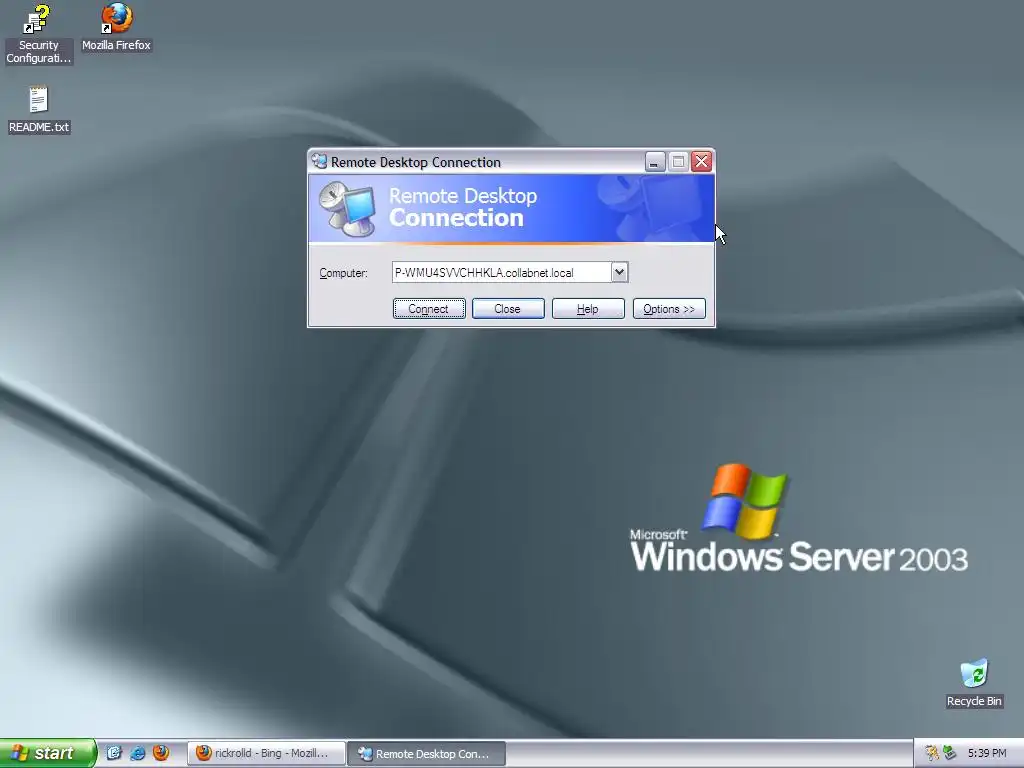The width and height of the screenshot is (1024, 768).
Task: Expand the Options >> section
Action: point(669,309)
